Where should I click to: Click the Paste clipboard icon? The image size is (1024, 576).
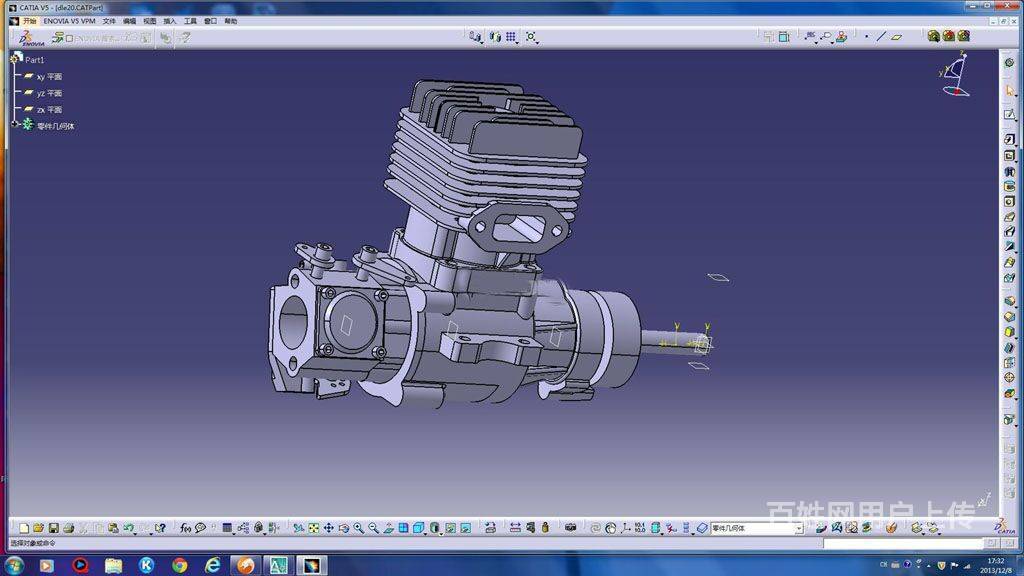(114, 528)
